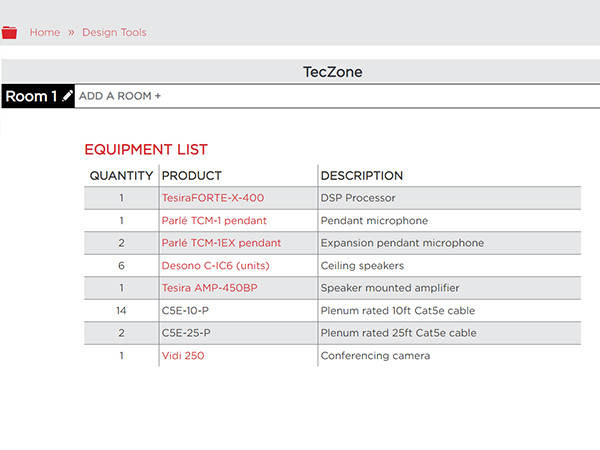Open the Parlé TCM-1EX pendant link
Screen dimensions: 600x450
(x=221, y=243)
